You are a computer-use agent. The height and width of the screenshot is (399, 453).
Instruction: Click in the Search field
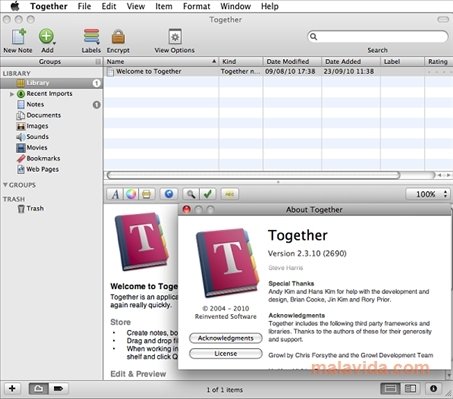[x=378, y=37]
